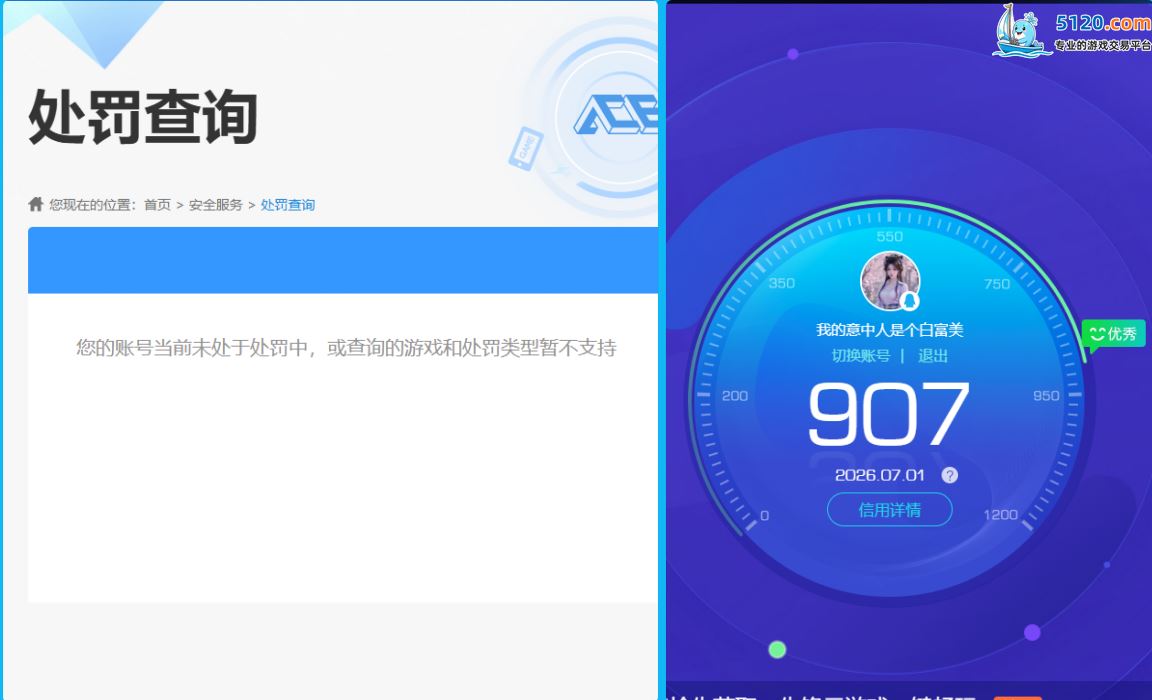Open the 信用详情 button

(890, 510)
